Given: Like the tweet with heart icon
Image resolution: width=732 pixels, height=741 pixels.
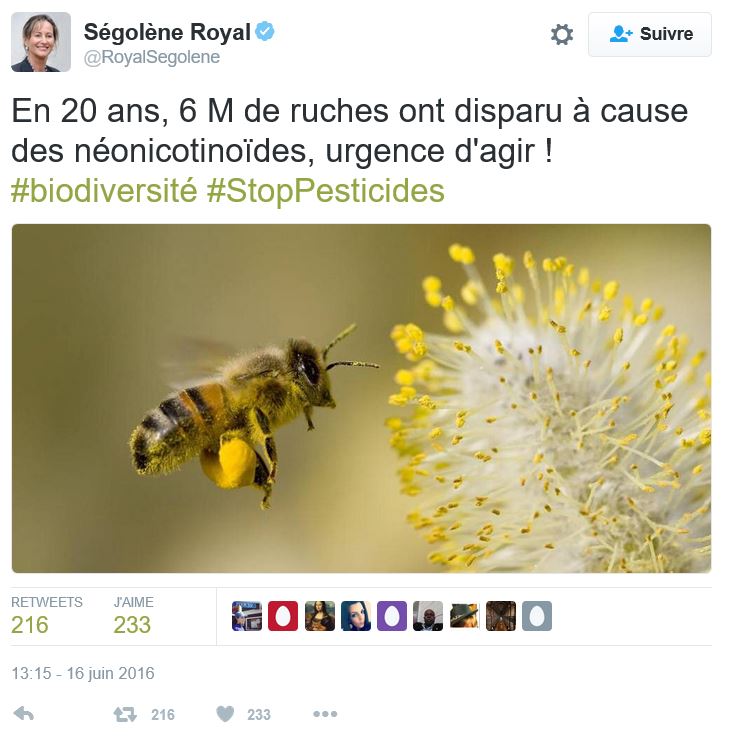Looking at the screenshot, I should click(225, 714).
